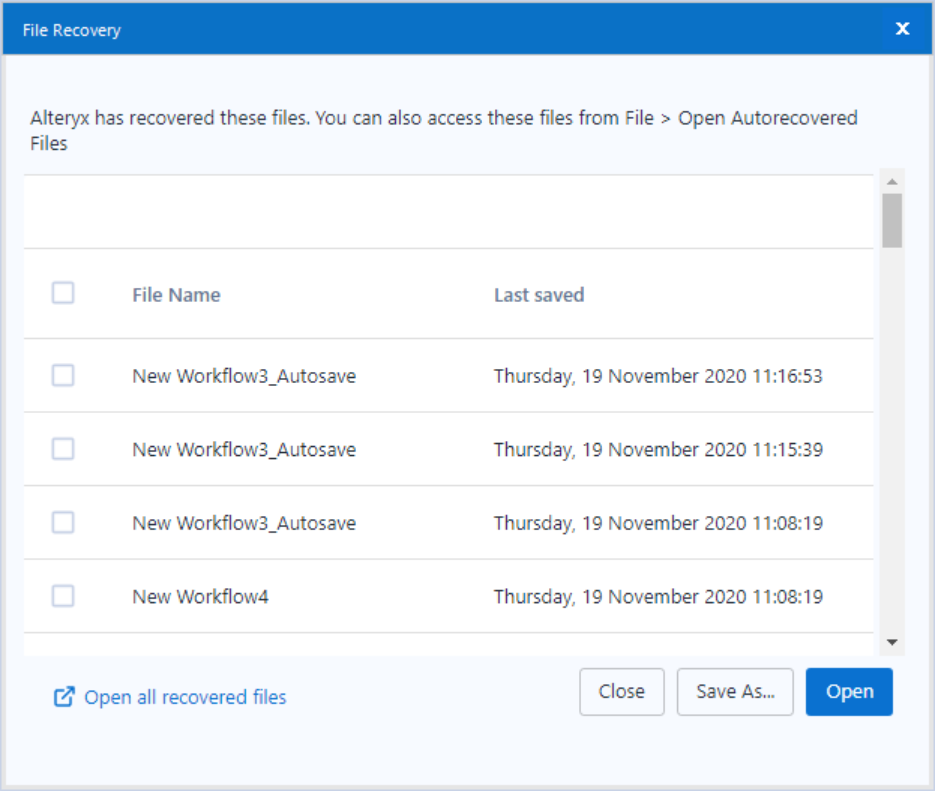The width and height of the screenshot is (935, 791).
Task: Hit the blue Open button
Action: pos(849,691)
